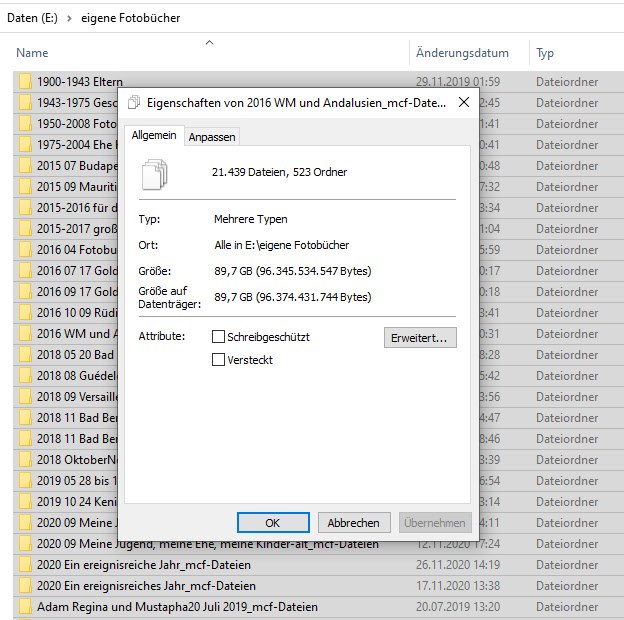The image size is (624, 620).
Task: Select the 2018 08 Guédel folder icon
Action: (25, 376)
